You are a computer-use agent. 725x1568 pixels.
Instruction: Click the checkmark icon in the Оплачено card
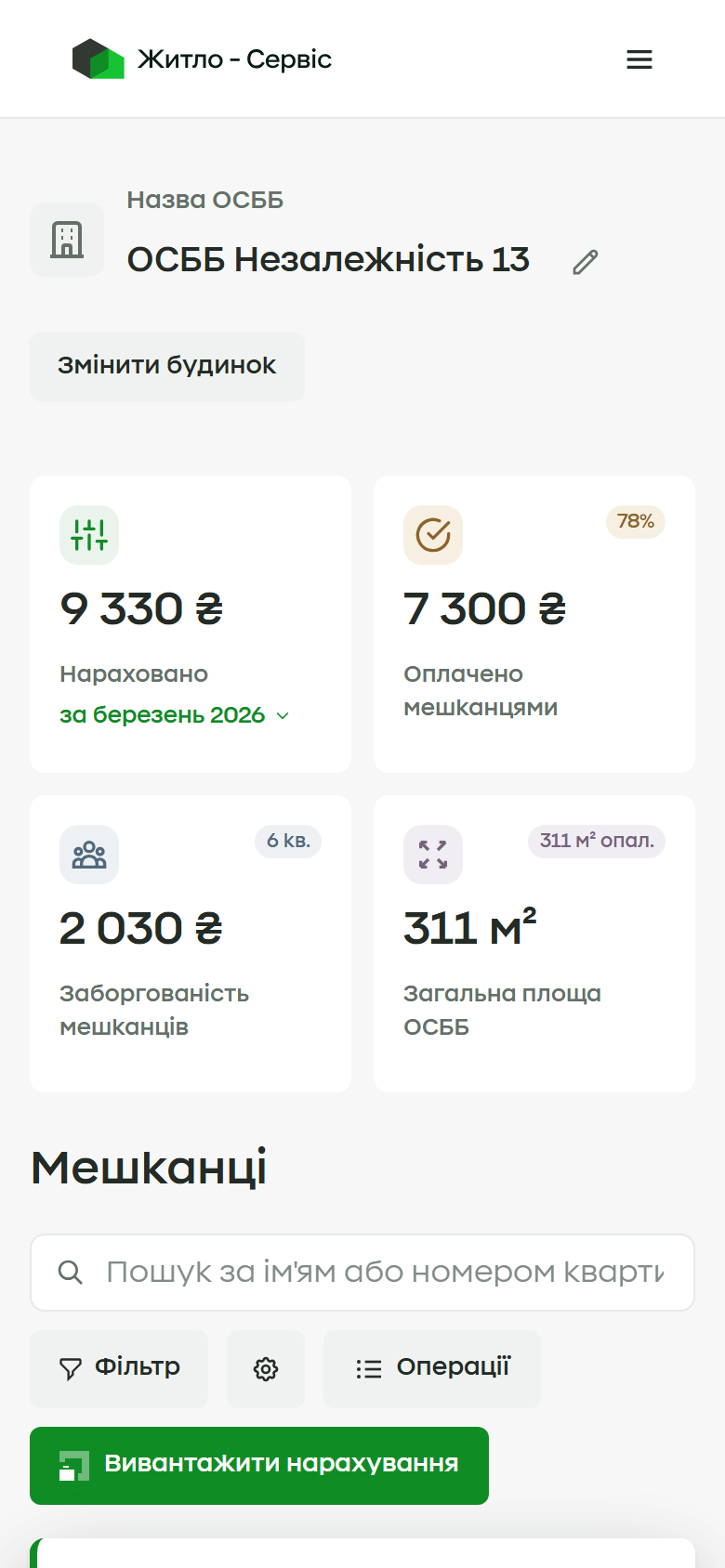point(433,535)
